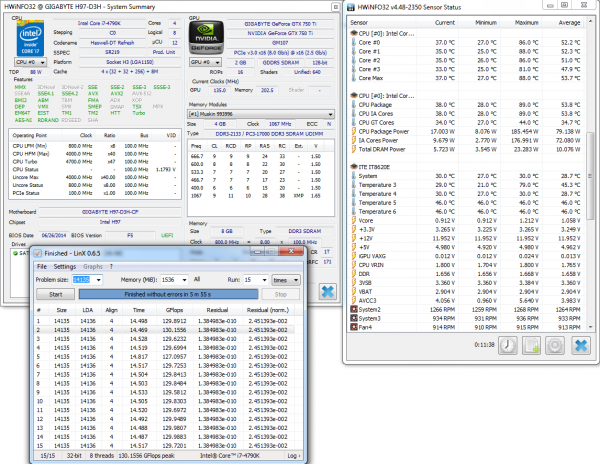Click the Problem size input field
The height and width of the screenshot is (464, 600).
coord(83,280)
